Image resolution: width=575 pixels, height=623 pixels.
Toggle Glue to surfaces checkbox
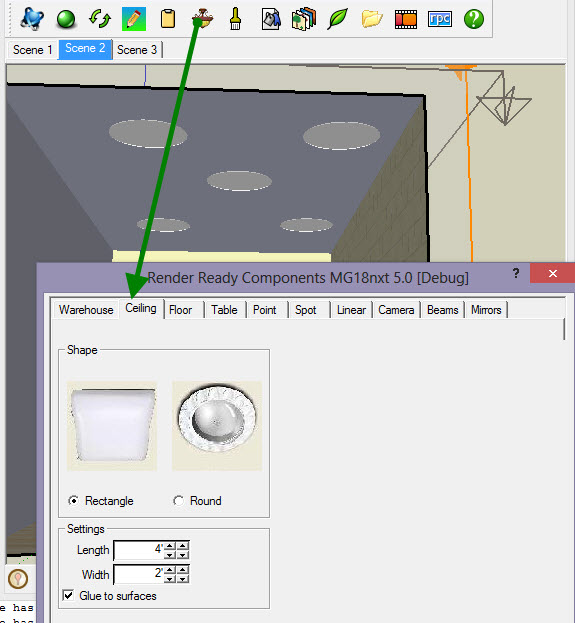point(68,595)
